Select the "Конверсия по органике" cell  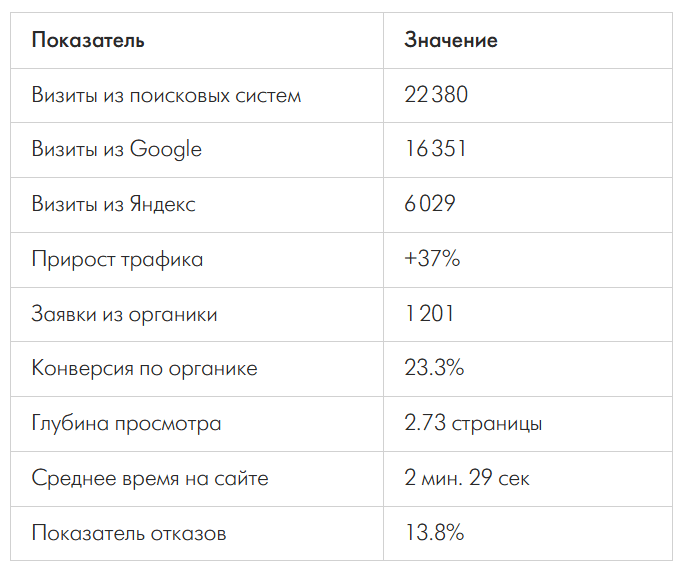pyautogui.click(x=144, y=369)
